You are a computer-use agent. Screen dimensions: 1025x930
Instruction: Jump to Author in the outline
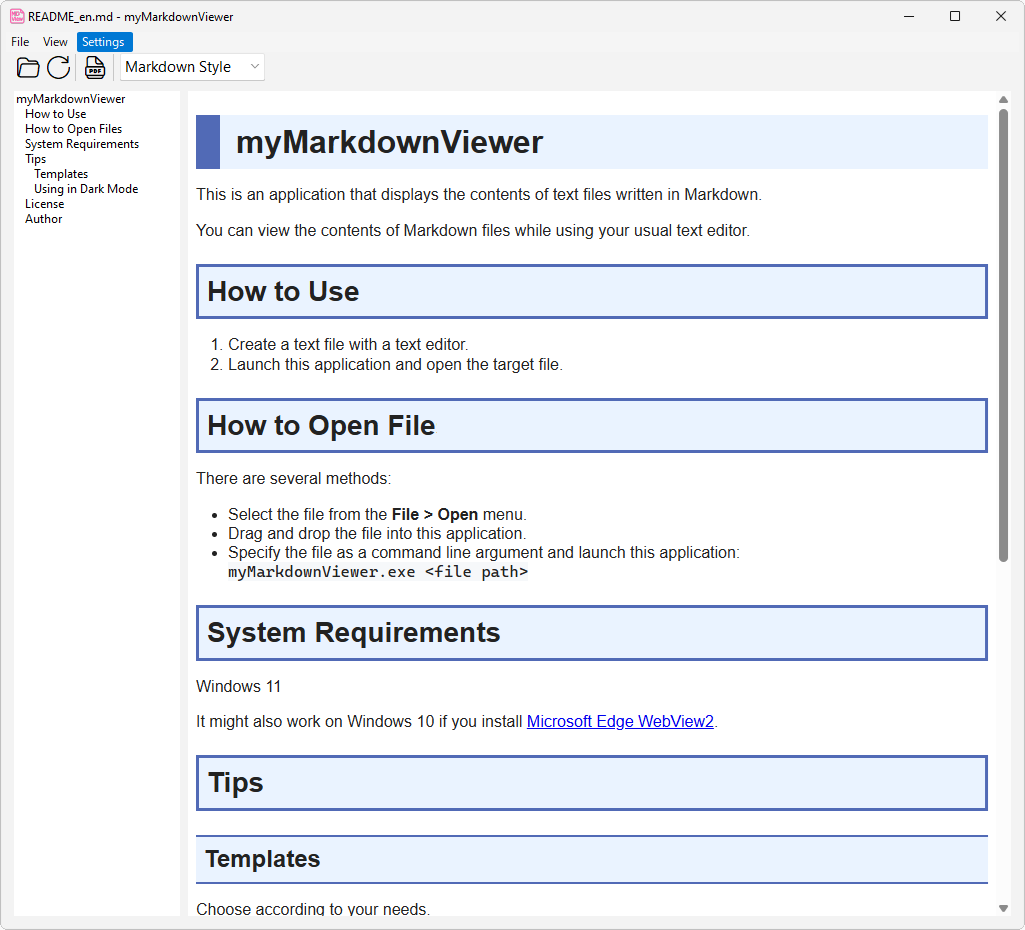point(43,219)
